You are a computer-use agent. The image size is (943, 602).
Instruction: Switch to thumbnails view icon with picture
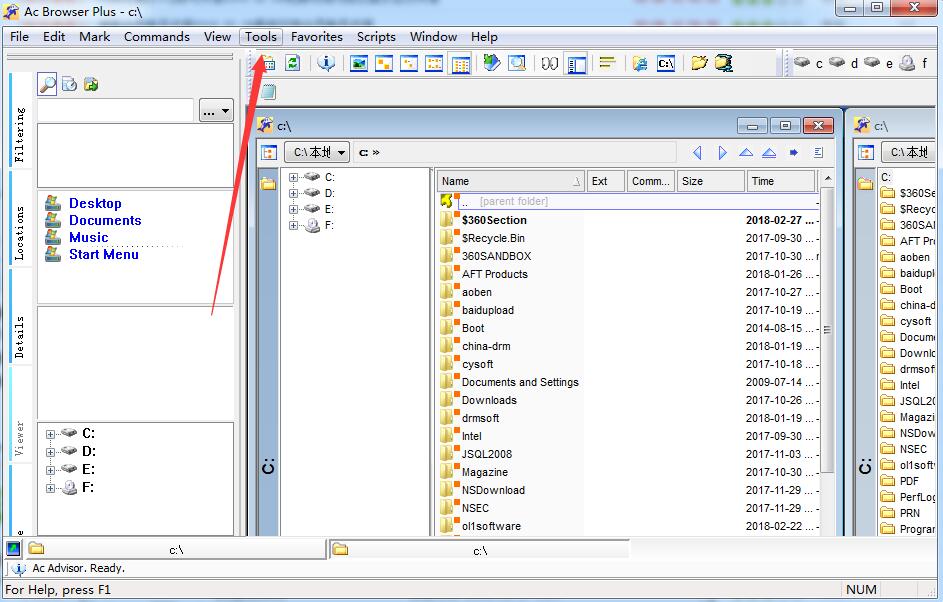pos(359,63)
